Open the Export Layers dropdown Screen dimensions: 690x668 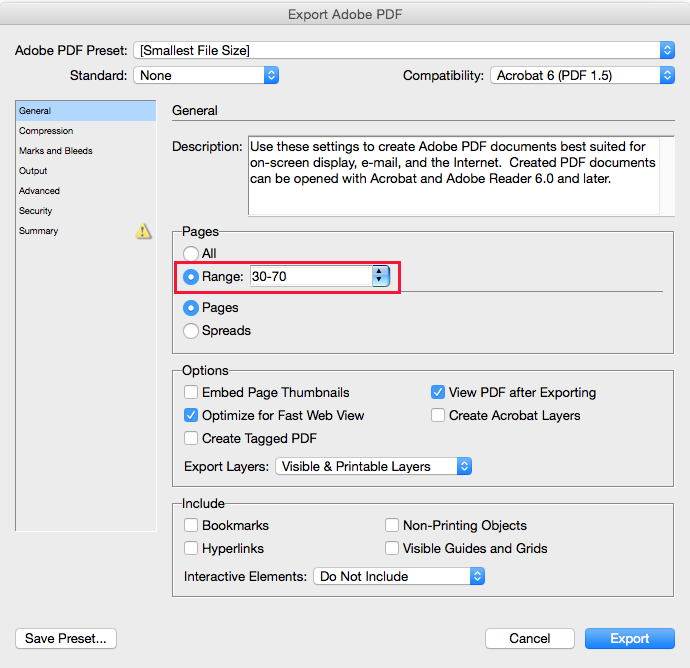(x=373, y=466)
